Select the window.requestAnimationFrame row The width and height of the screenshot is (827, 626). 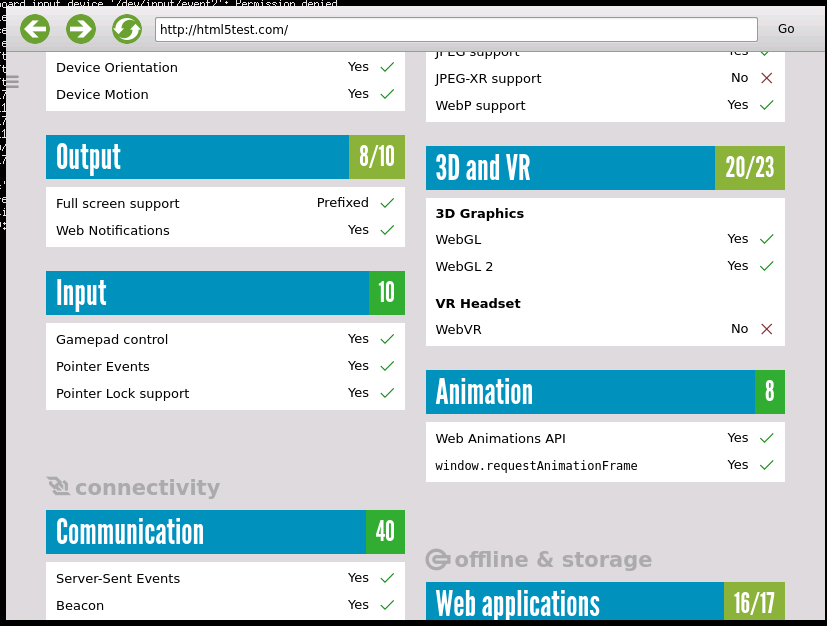pyautogui.click(x=605, y=466)
